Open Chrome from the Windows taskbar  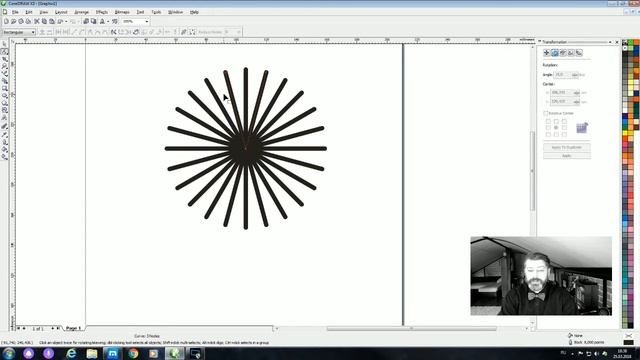133,353
